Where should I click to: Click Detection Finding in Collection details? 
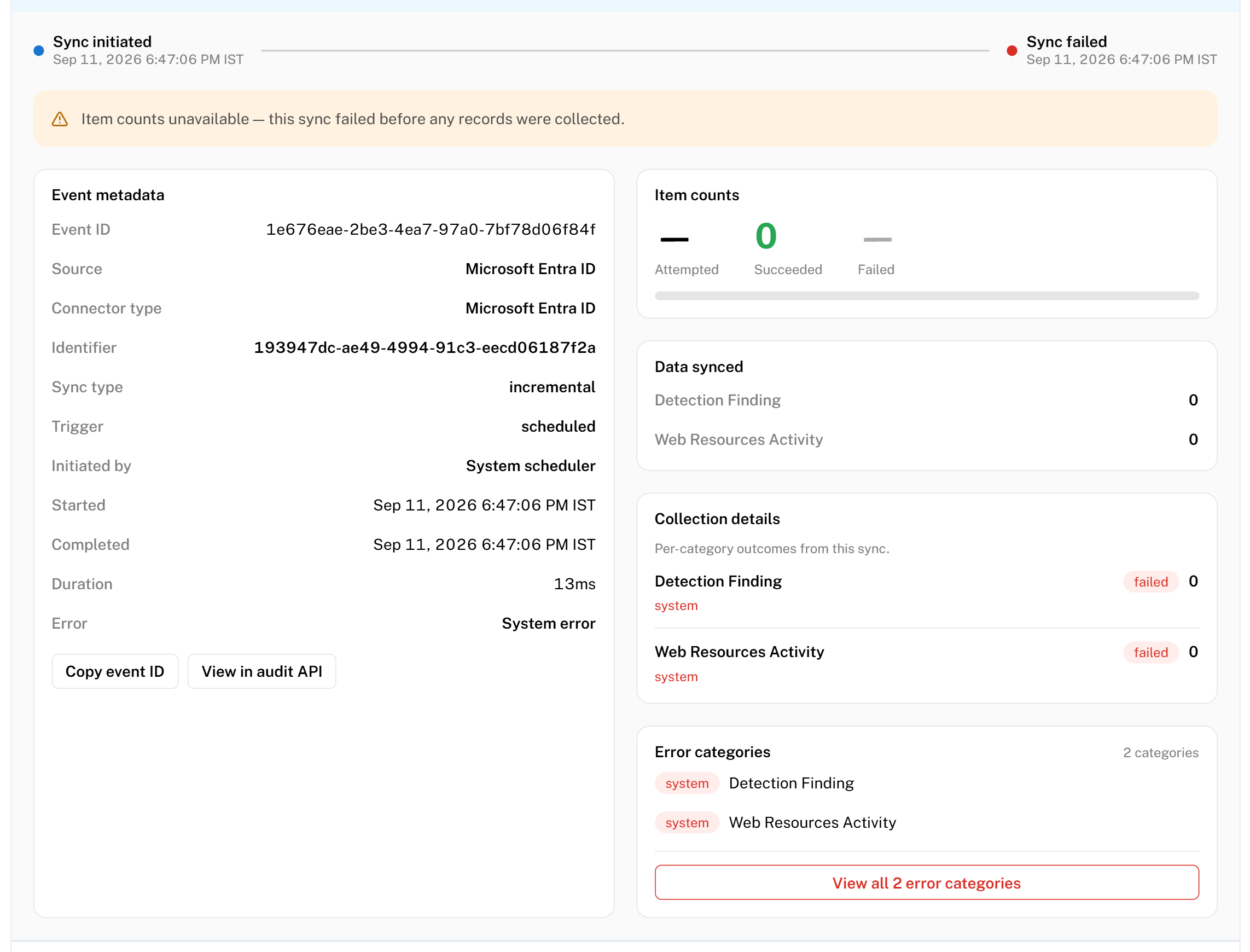coord(718,582)
